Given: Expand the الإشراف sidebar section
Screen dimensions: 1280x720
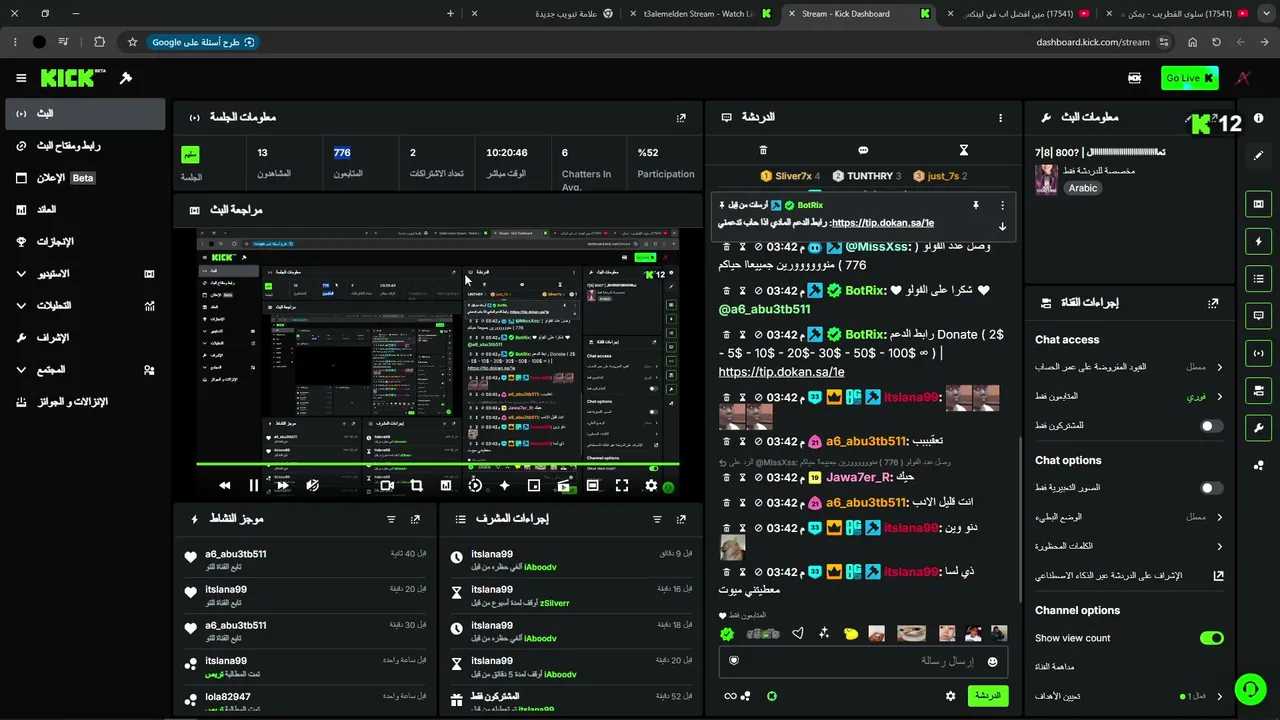Looking at the screenshot, I should tap(84, 338).
